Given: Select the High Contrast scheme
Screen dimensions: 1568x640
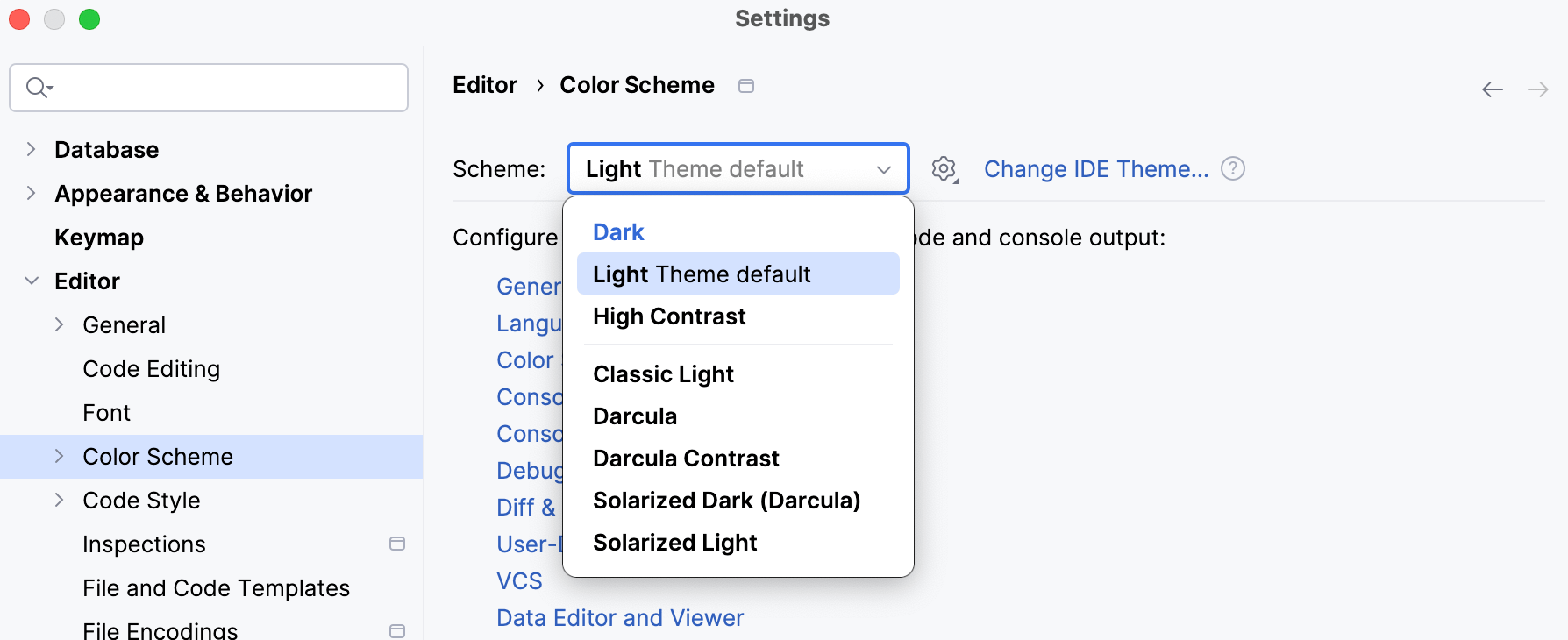Looking at the screenshot, I should tap(669, 316).
